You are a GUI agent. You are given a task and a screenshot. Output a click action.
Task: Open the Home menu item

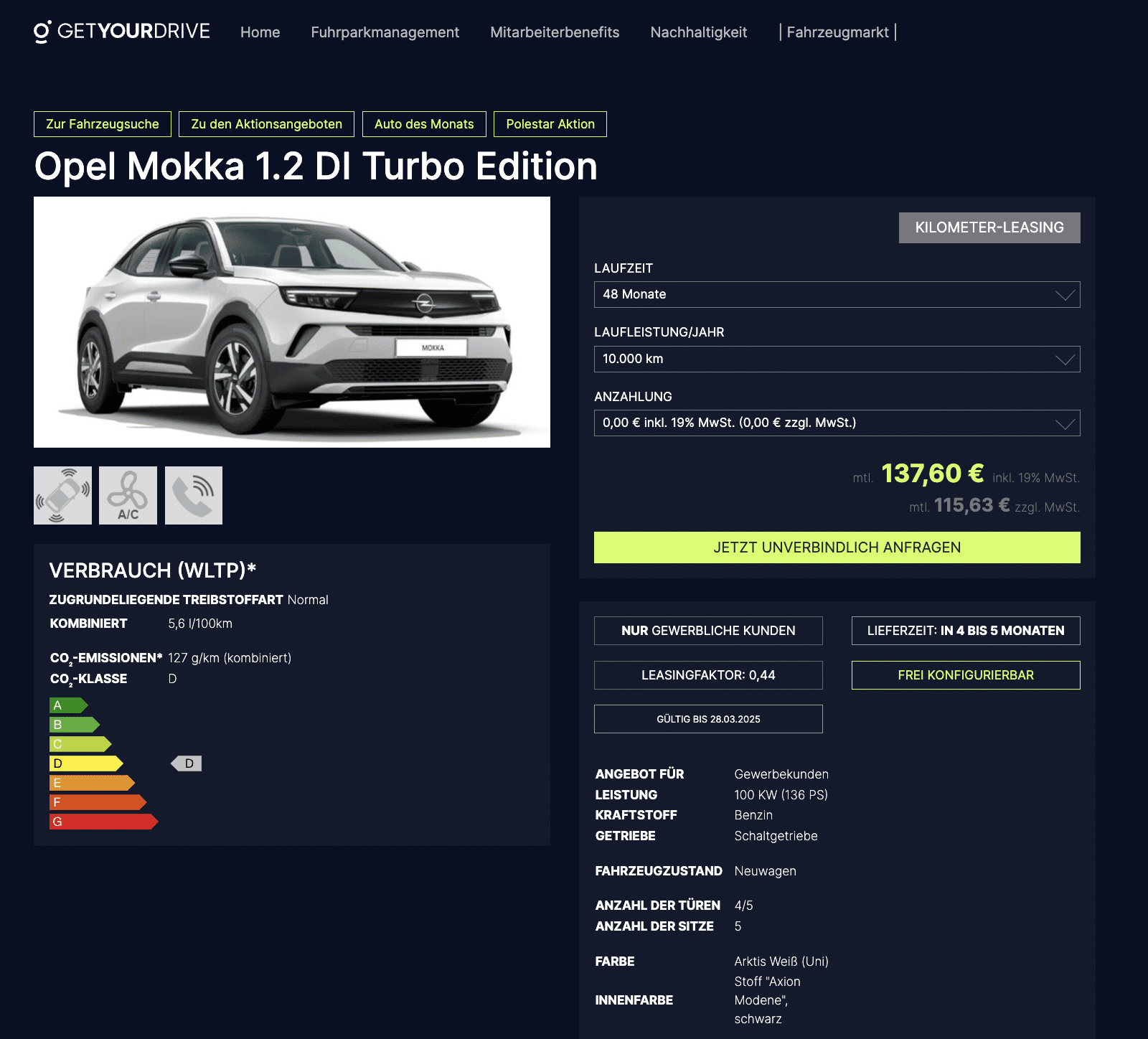tap(260, 32)
